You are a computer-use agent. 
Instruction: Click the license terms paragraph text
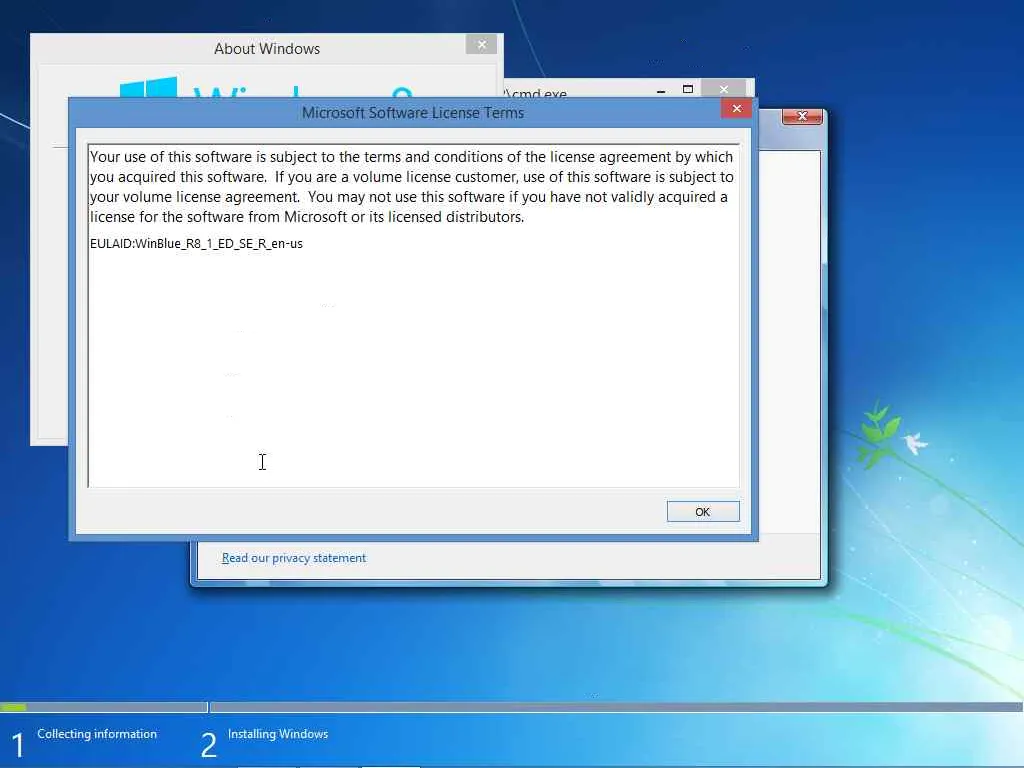[412, 187]
